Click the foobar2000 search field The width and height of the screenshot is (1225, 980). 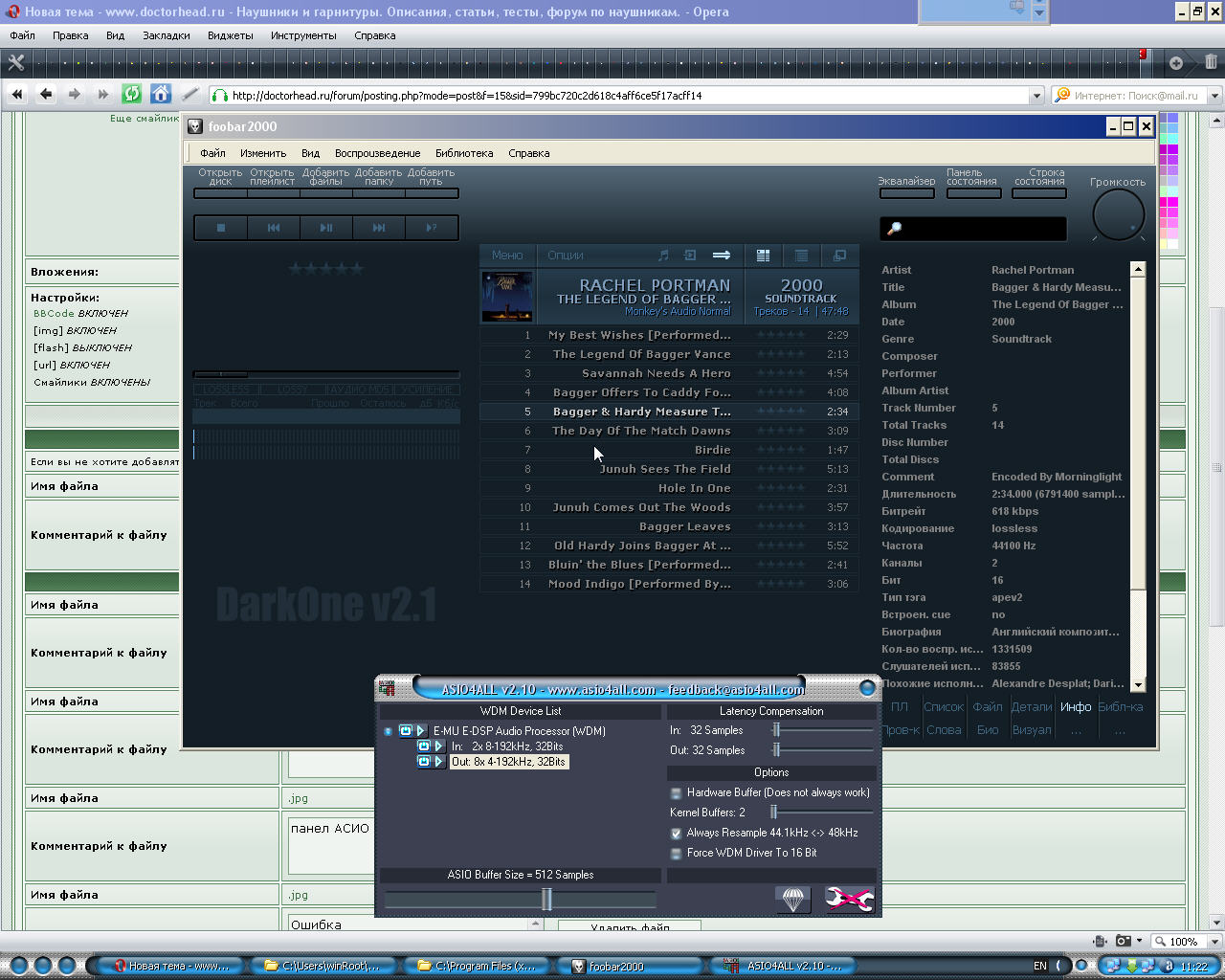[x=972, y=229]
